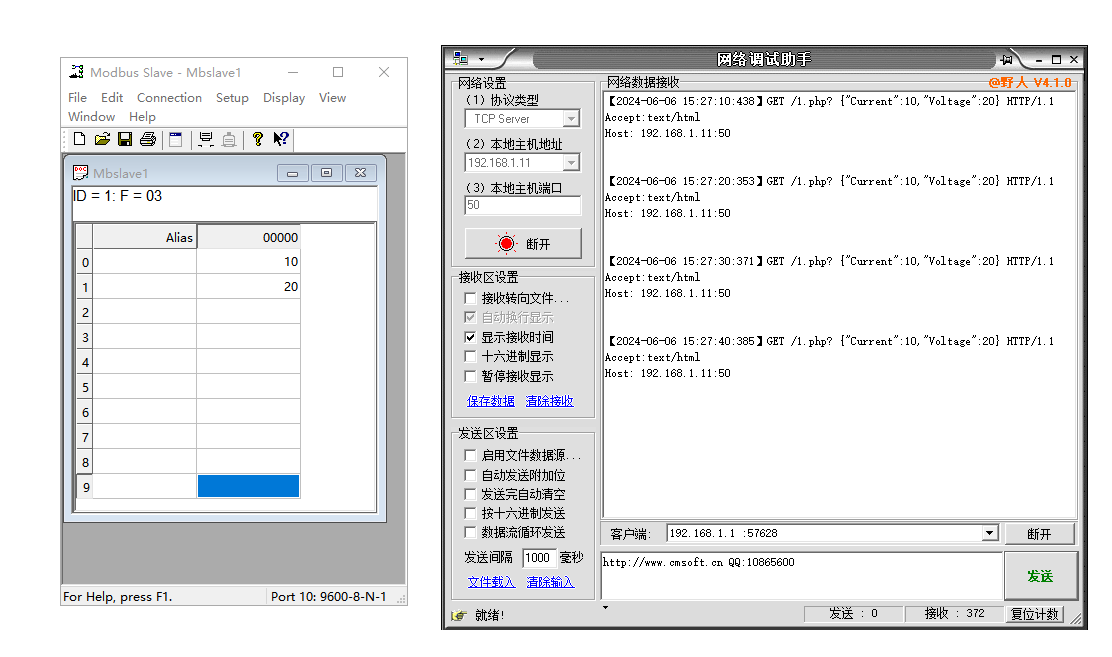Click the 断开 button next to client address
The height and width of the screenshot is (657, 1112).
(1039, 534)
